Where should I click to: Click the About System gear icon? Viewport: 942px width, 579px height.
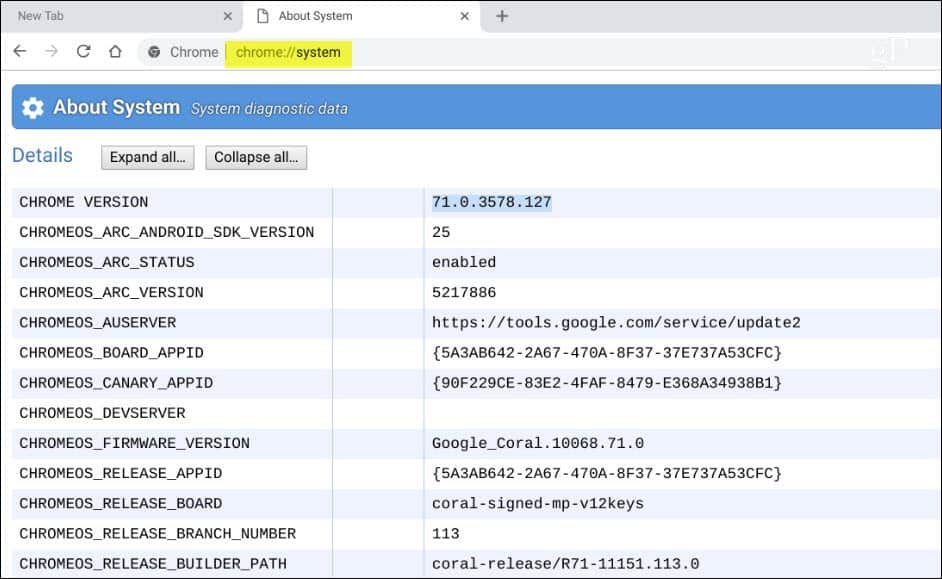32,108
